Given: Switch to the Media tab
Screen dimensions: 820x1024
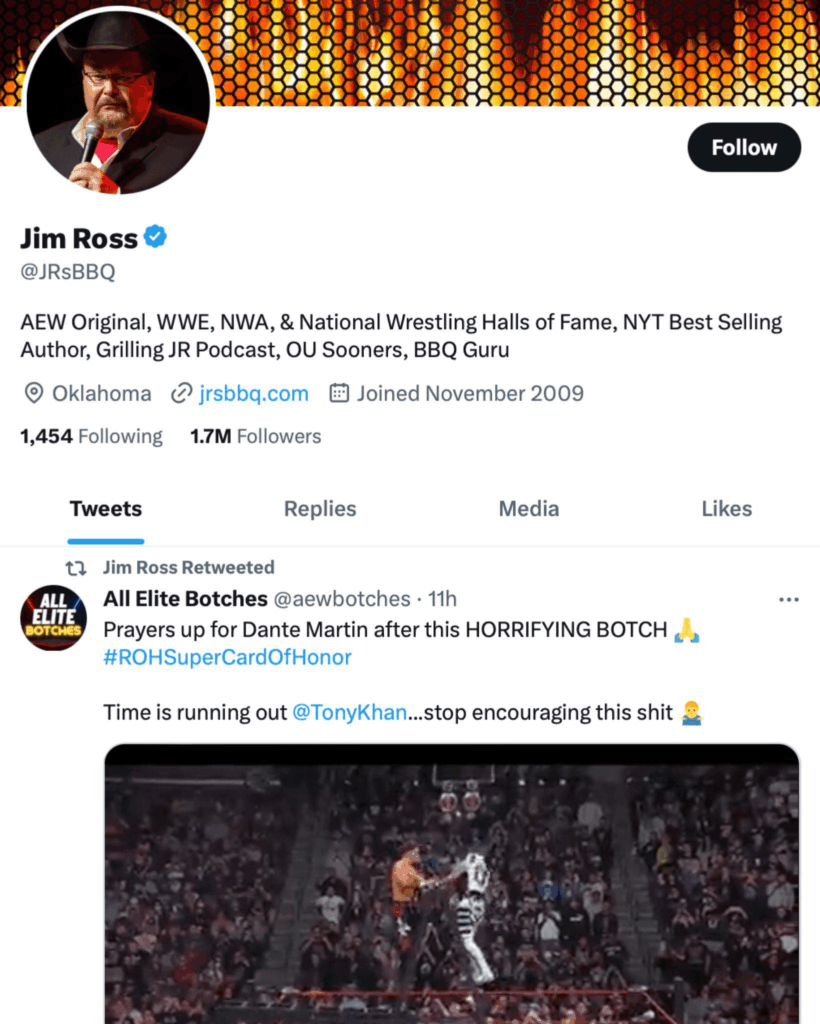Looking at the screenshot, I should pyautogui.click(x=528, y=508).
